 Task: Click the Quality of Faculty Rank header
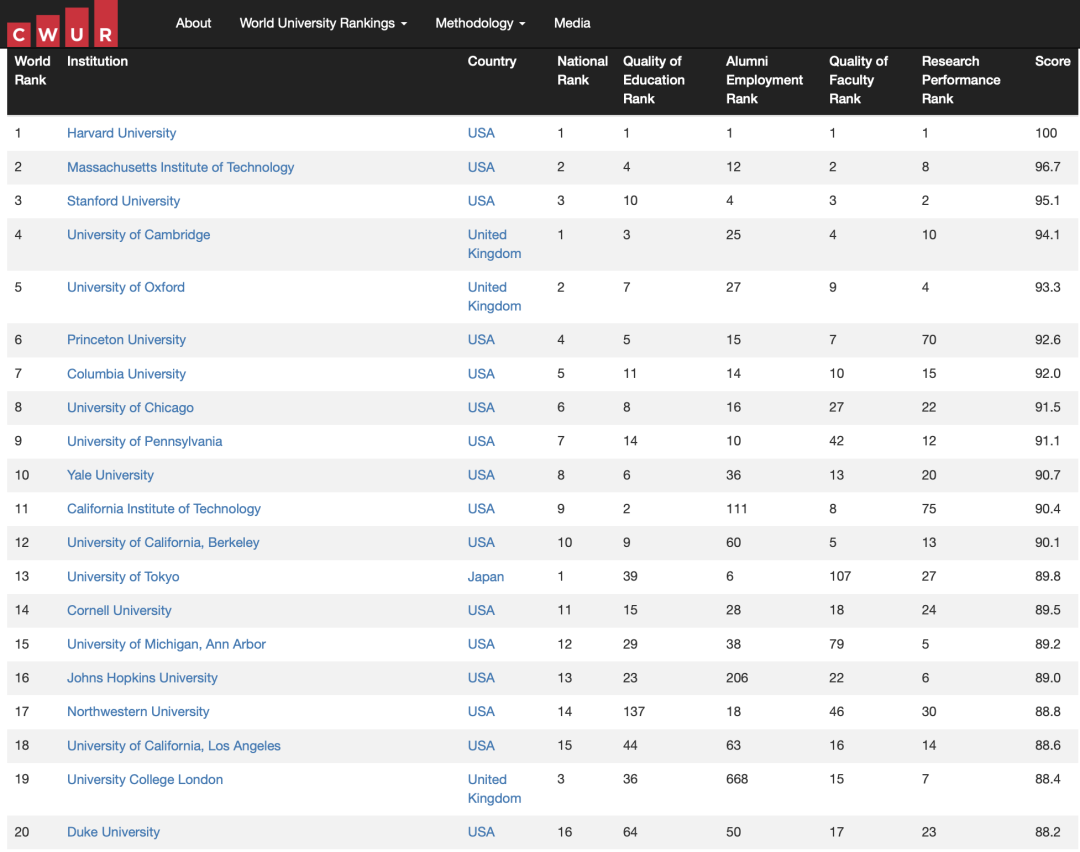(x=858, y=80)
